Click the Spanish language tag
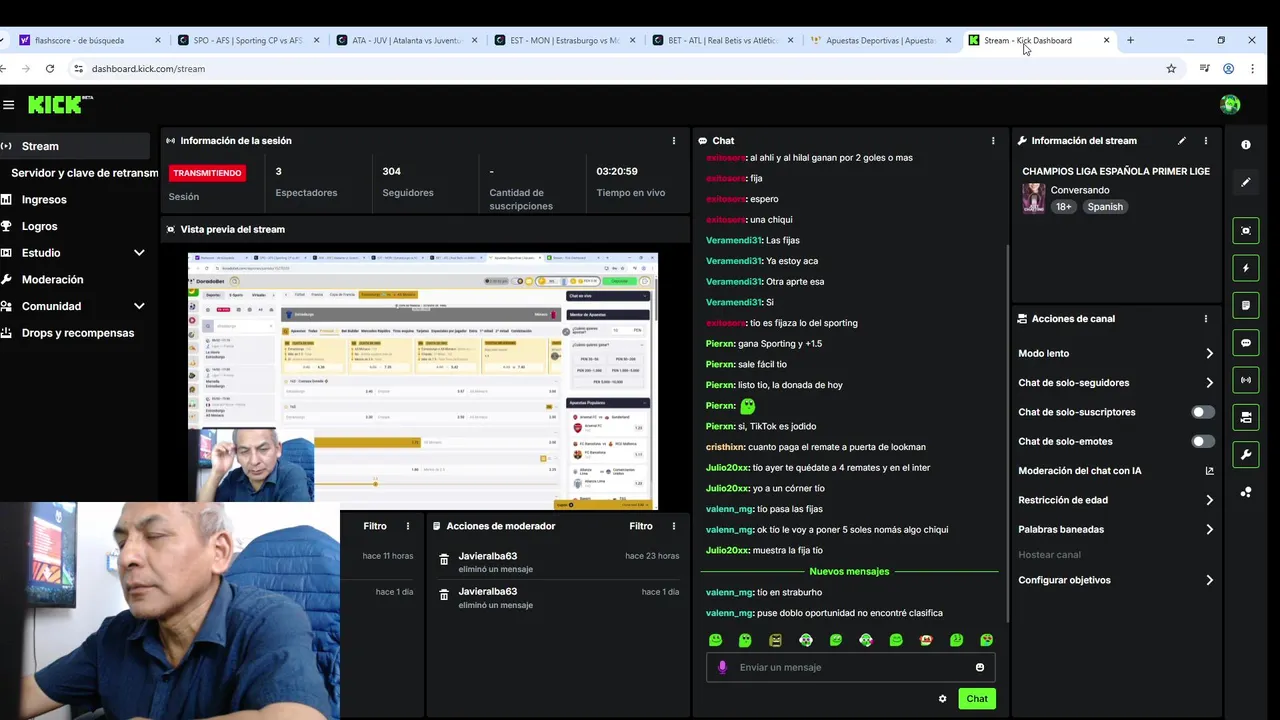The image size is (1280, 720). 1105,207
